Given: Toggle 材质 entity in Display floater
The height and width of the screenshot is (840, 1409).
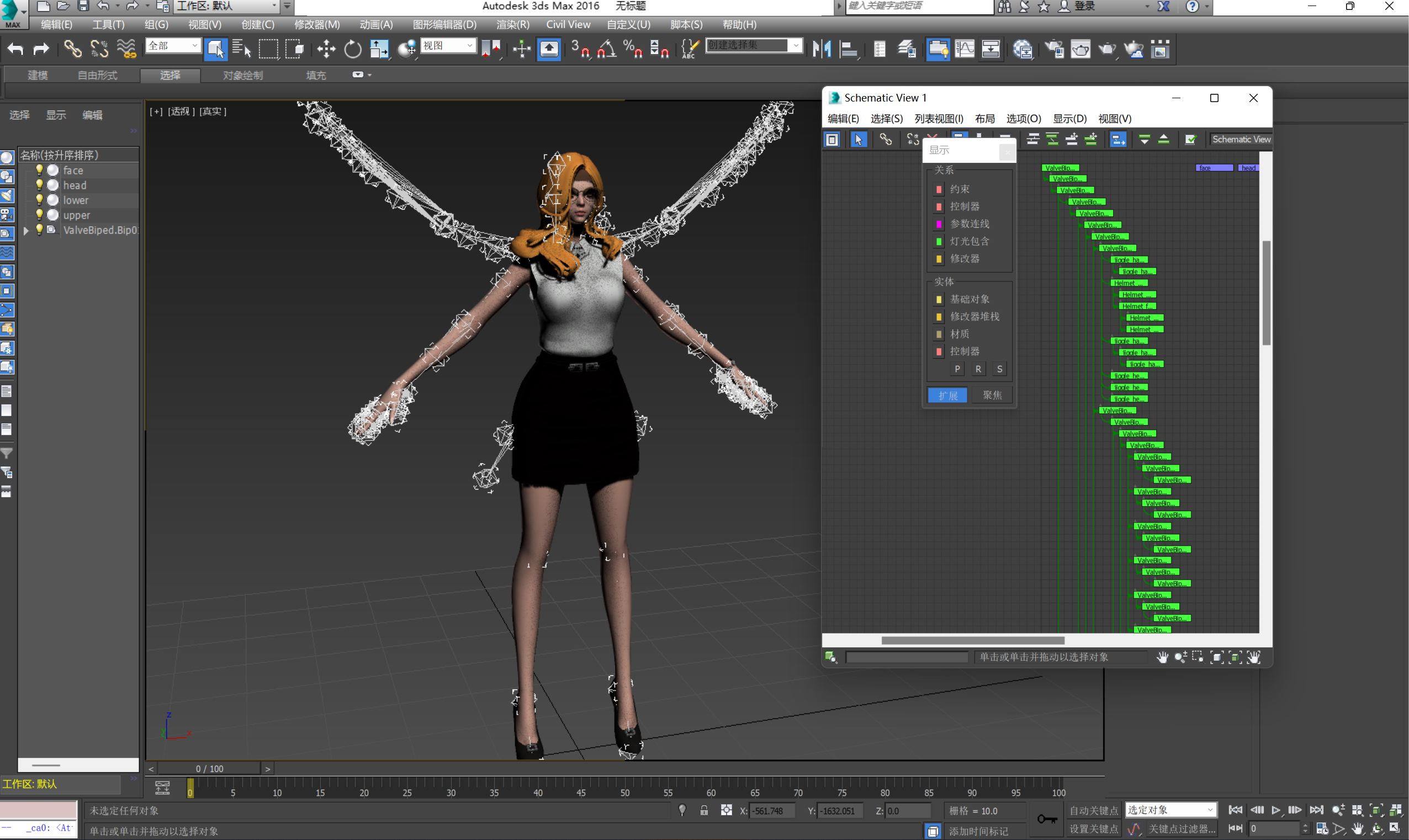Looking at the screenshot, I should pyautogui.click(x=939, y=334).
